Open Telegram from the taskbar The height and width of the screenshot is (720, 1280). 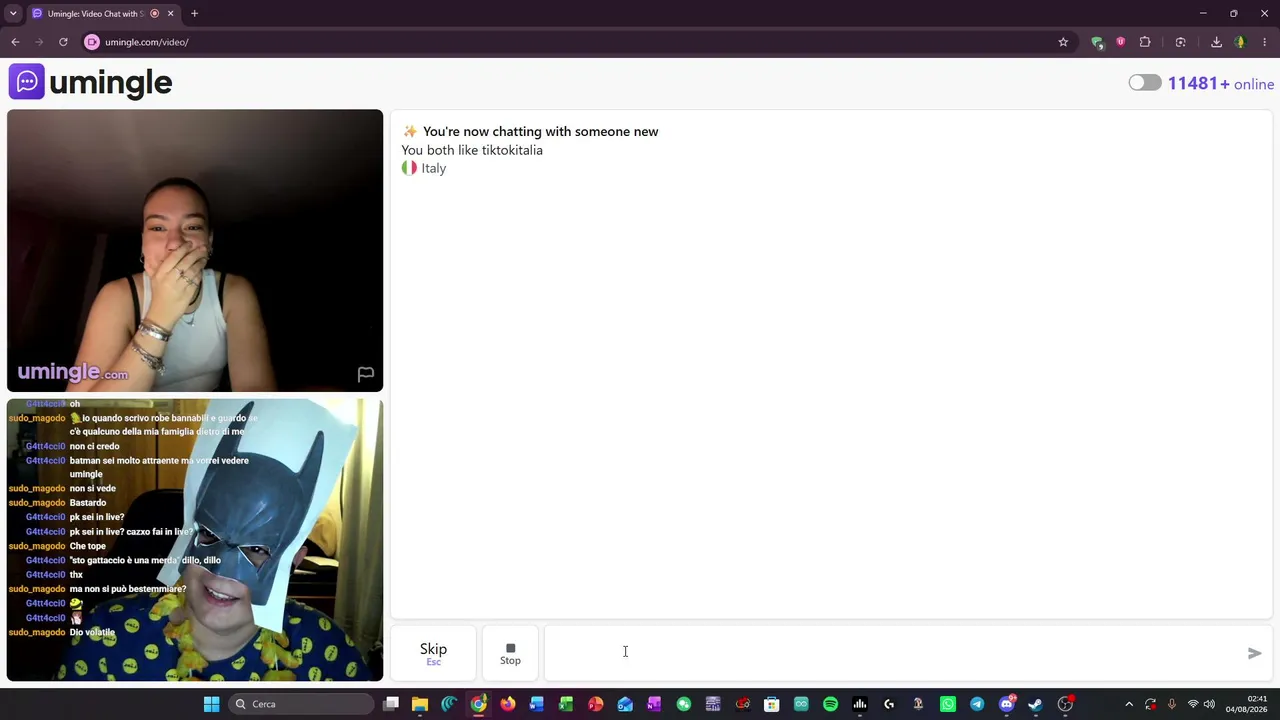pos(977,704)
